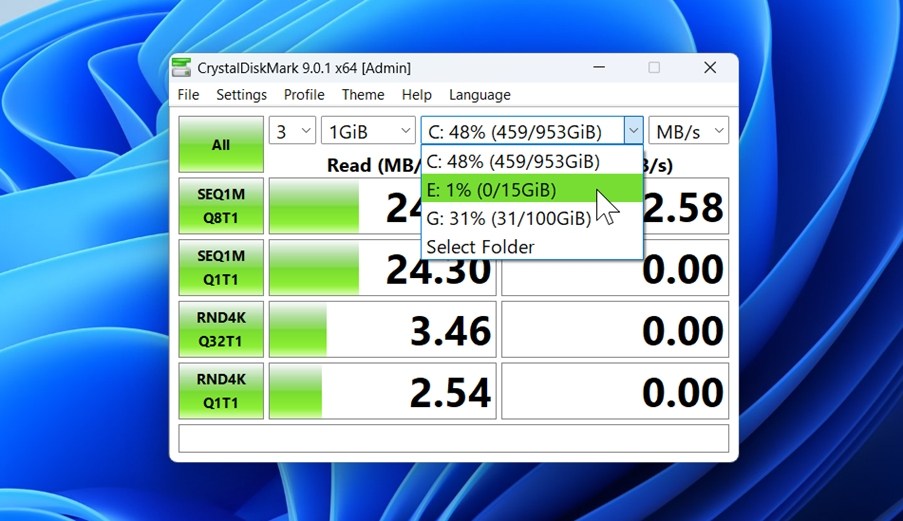Expand the MB/s unit dropdown
Screen dimensions: 903x521
(x=689, y=131)
